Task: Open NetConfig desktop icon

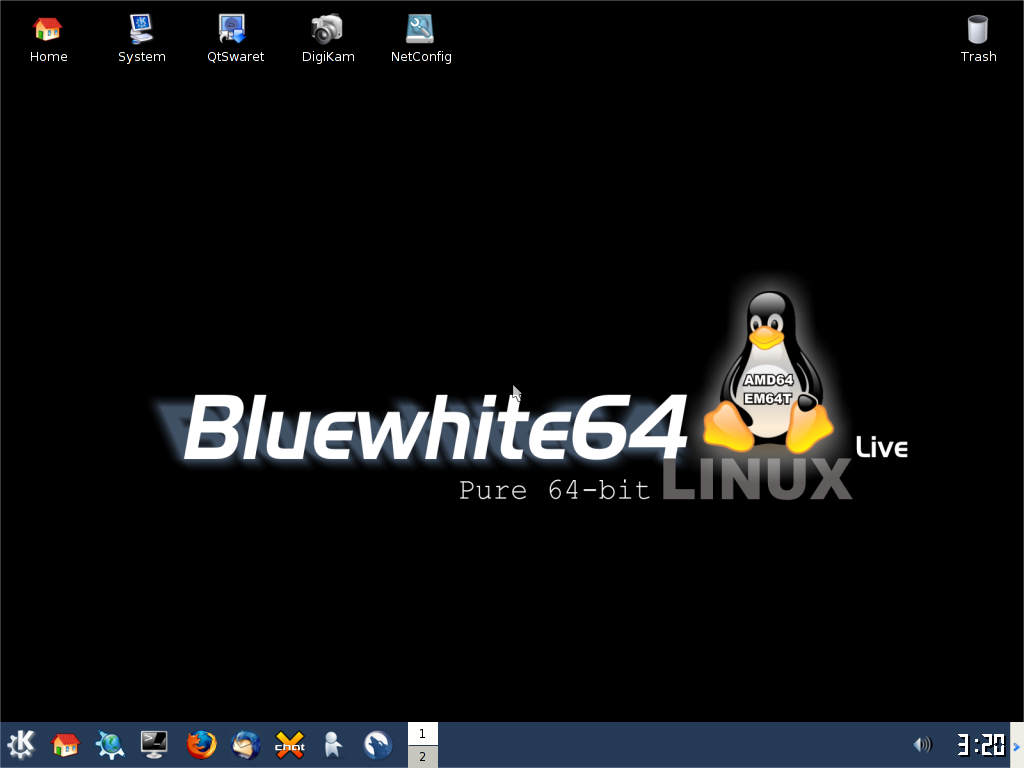Action: pyautogui.click(x=421, y=39)
